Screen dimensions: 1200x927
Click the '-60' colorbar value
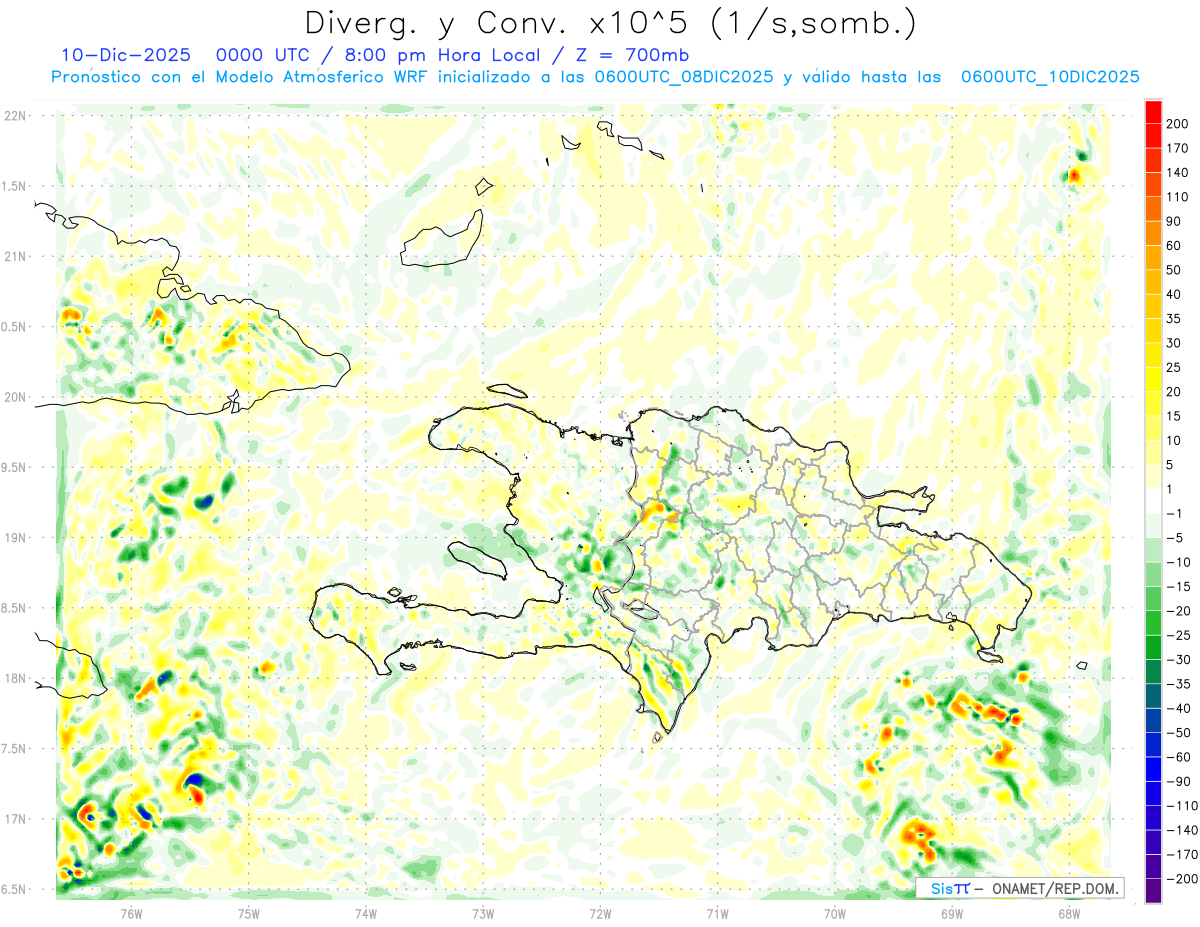pyautogui.click(x=1179, y=756)
